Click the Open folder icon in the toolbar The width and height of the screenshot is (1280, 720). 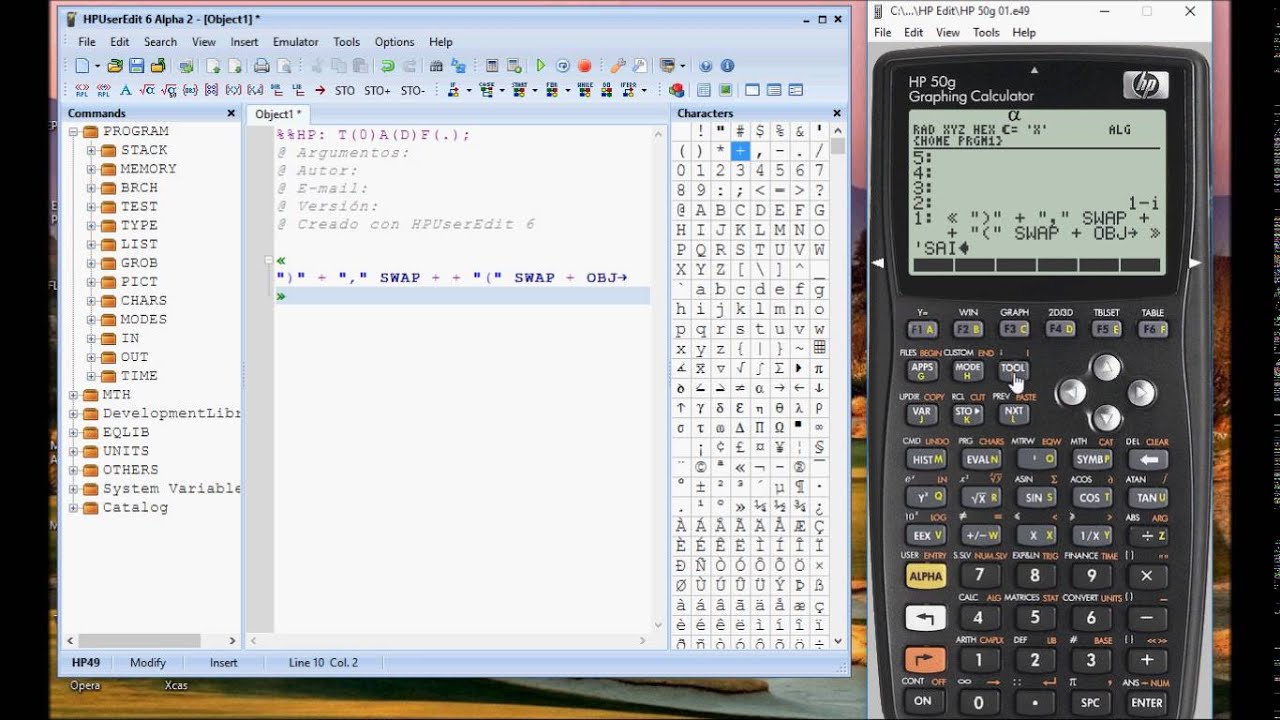pos(115,66)
